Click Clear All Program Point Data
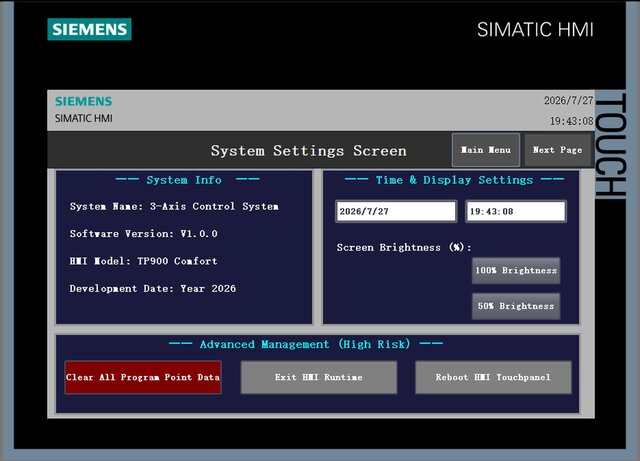This screenshot has height=461, width=640. pos(143,377)
